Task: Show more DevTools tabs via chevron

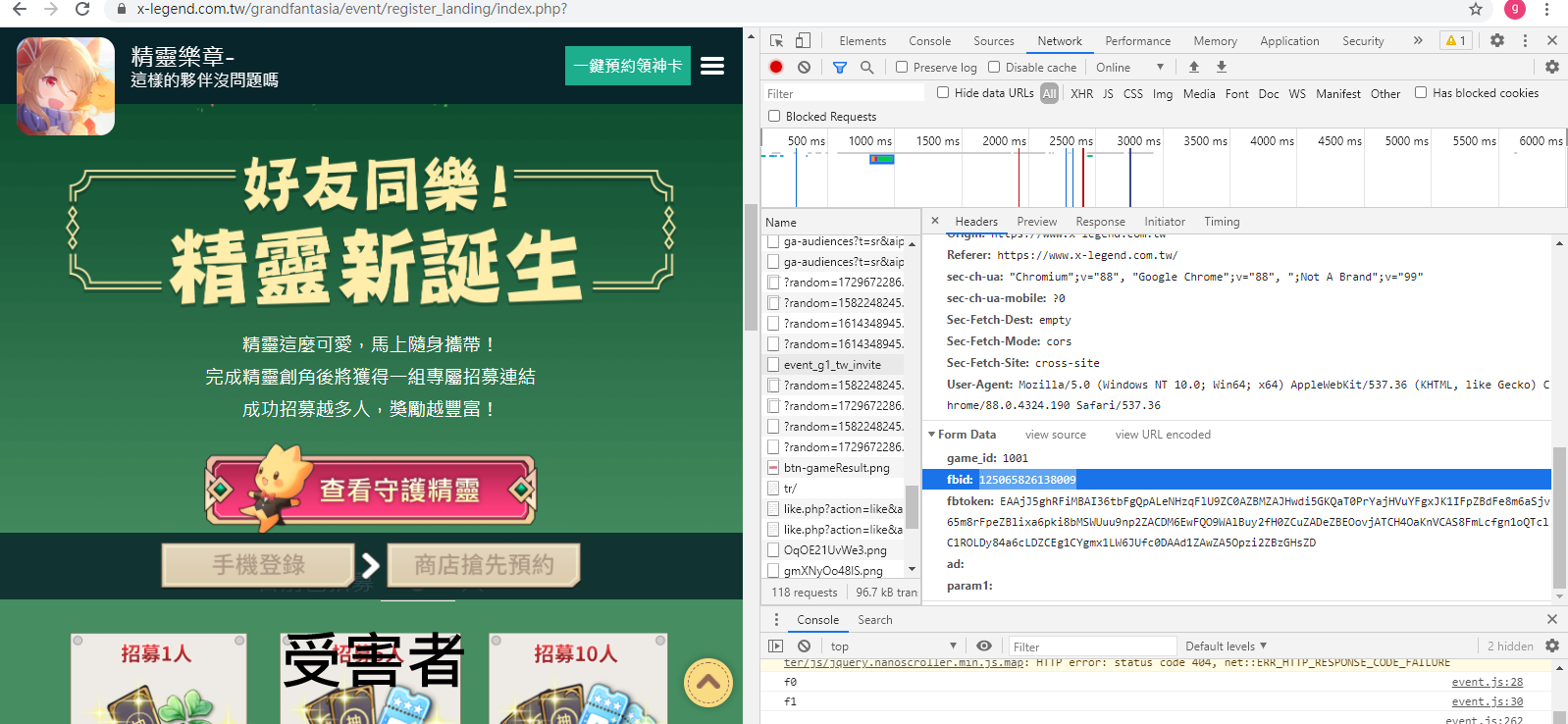Action: pos(1417,40)
